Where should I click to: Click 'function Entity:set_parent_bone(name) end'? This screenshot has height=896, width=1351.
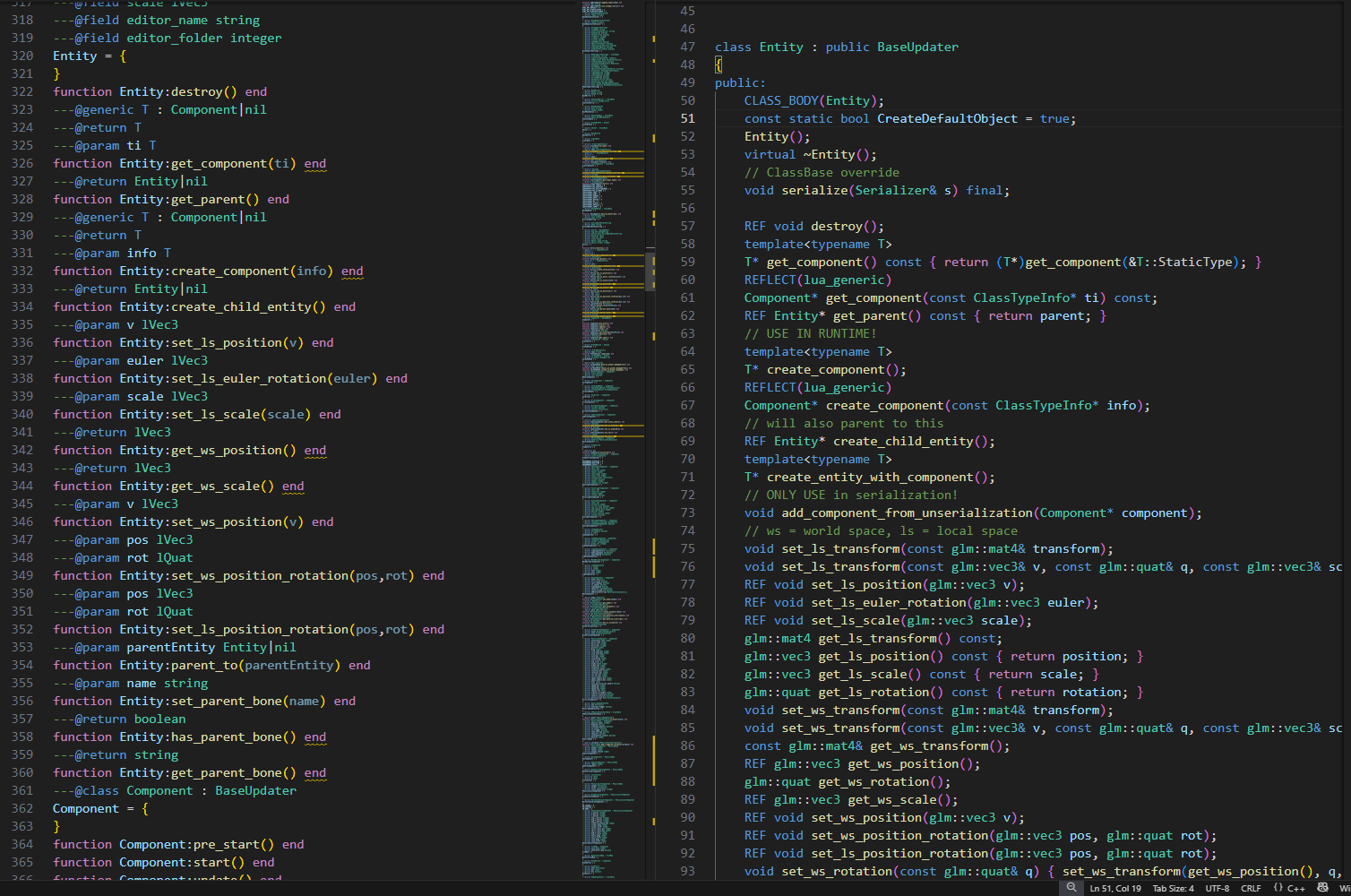[204, 701]
